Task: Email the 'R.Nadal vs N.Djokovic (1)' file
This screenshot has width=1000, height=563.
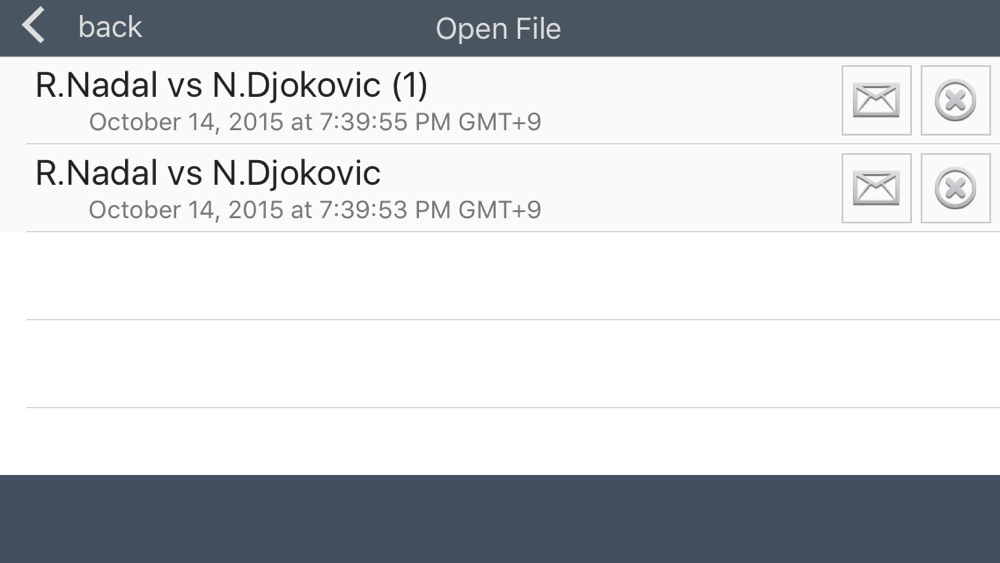Action: pos(876,100)
